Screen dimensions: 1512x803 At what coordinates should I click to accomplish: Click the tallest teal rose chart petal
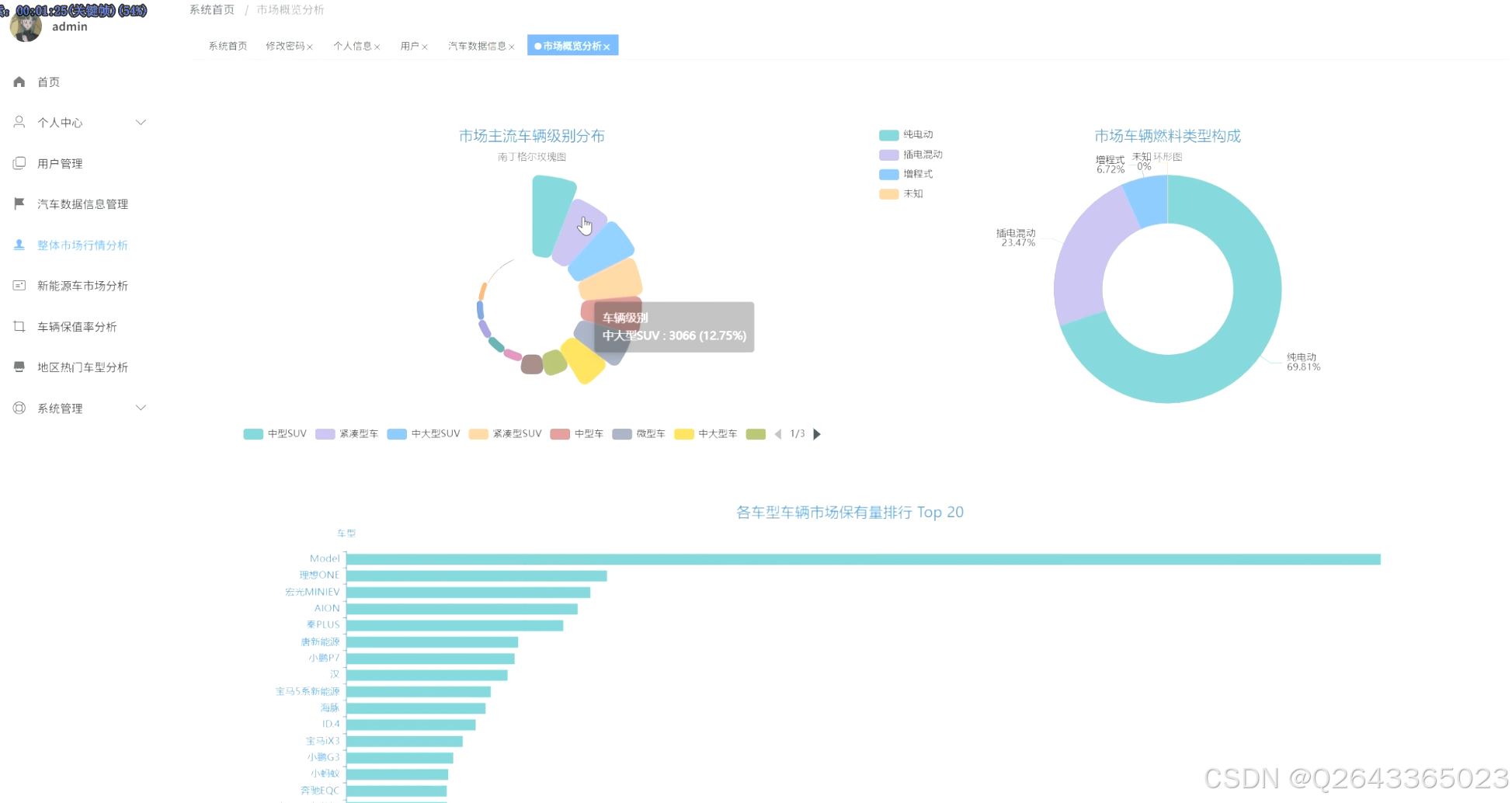551,216
